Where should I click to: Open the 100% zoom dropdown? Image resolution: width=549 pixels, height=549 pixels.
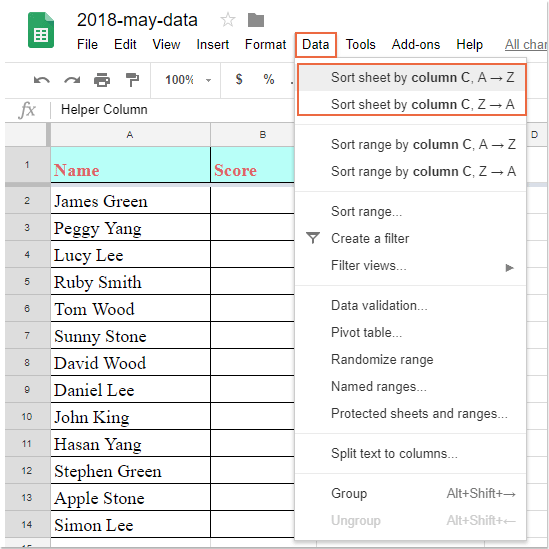[x=188, y=80]
